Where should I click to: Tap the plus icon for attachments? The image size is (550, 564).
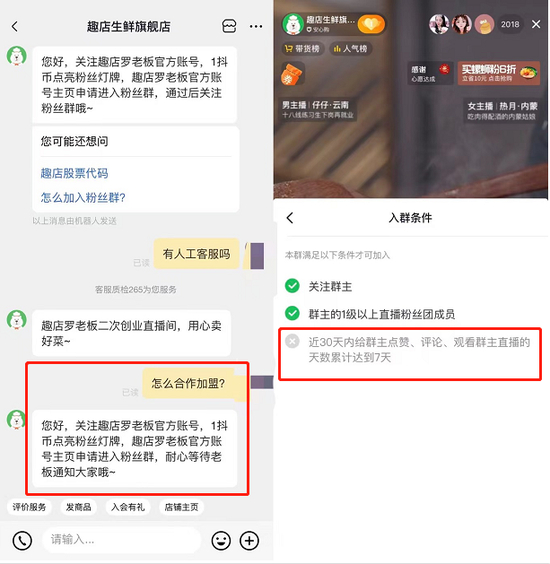[249, 540]
